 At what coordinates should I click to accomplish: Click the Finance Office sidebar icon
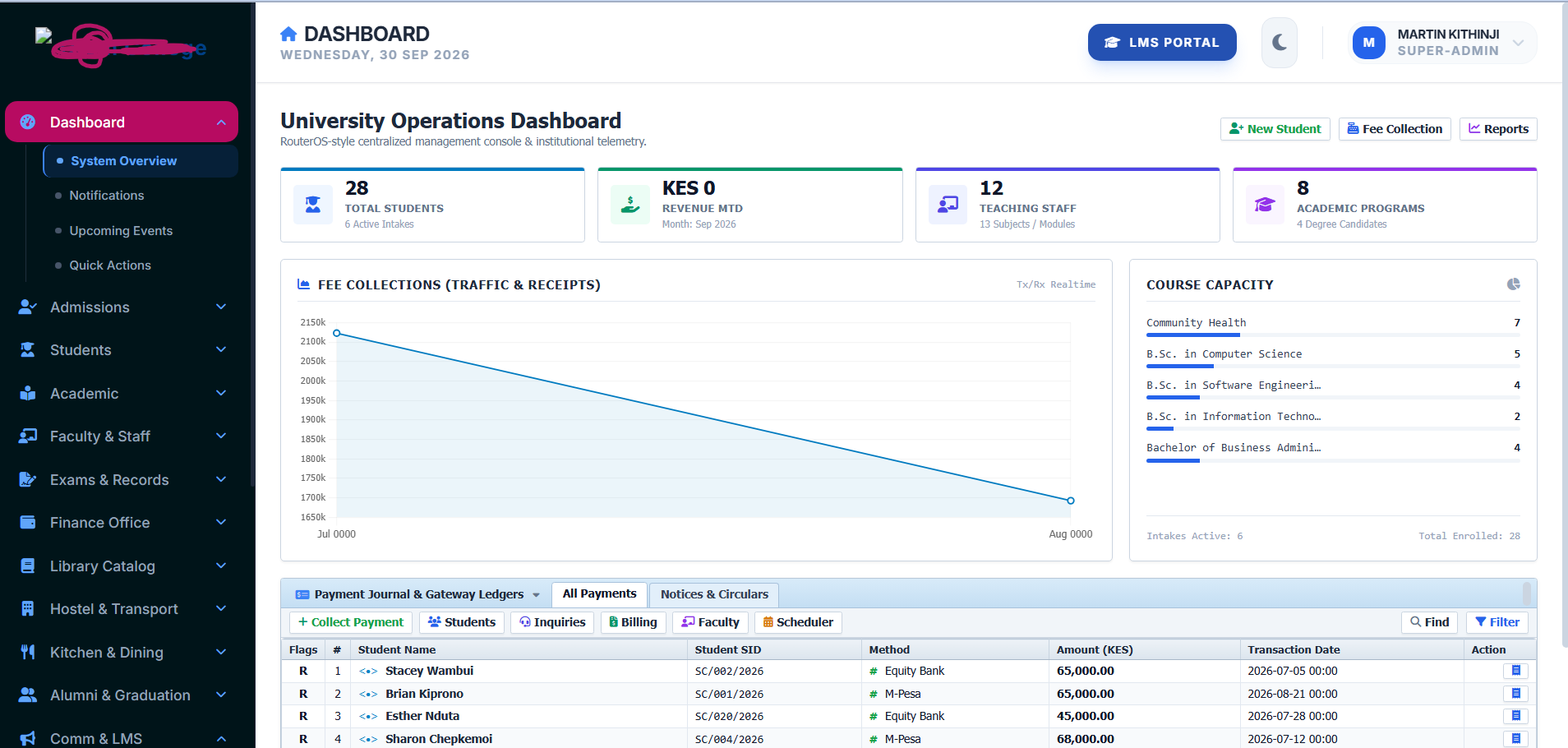coord(28,522)
